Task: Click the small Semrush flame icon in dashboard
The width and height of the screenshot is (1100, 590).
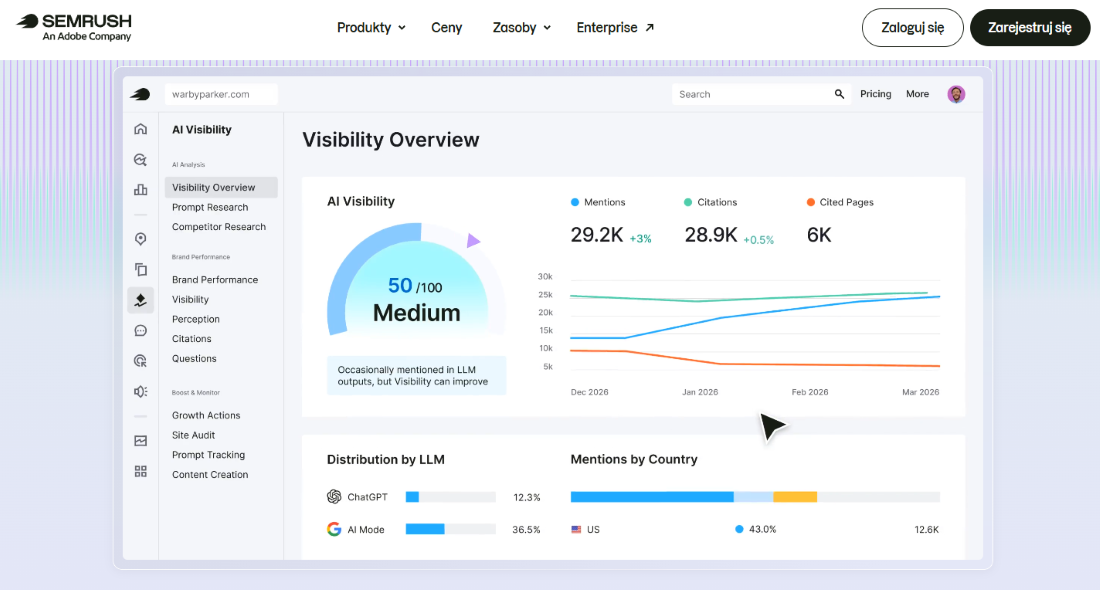Action: [x=140, y=94]
